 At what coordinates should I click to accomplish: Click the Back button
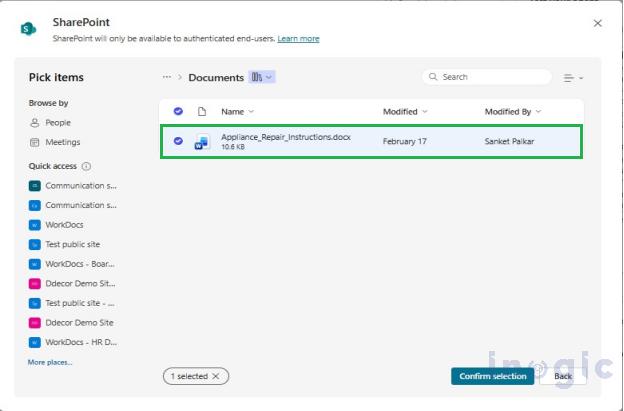coord(563,376)
